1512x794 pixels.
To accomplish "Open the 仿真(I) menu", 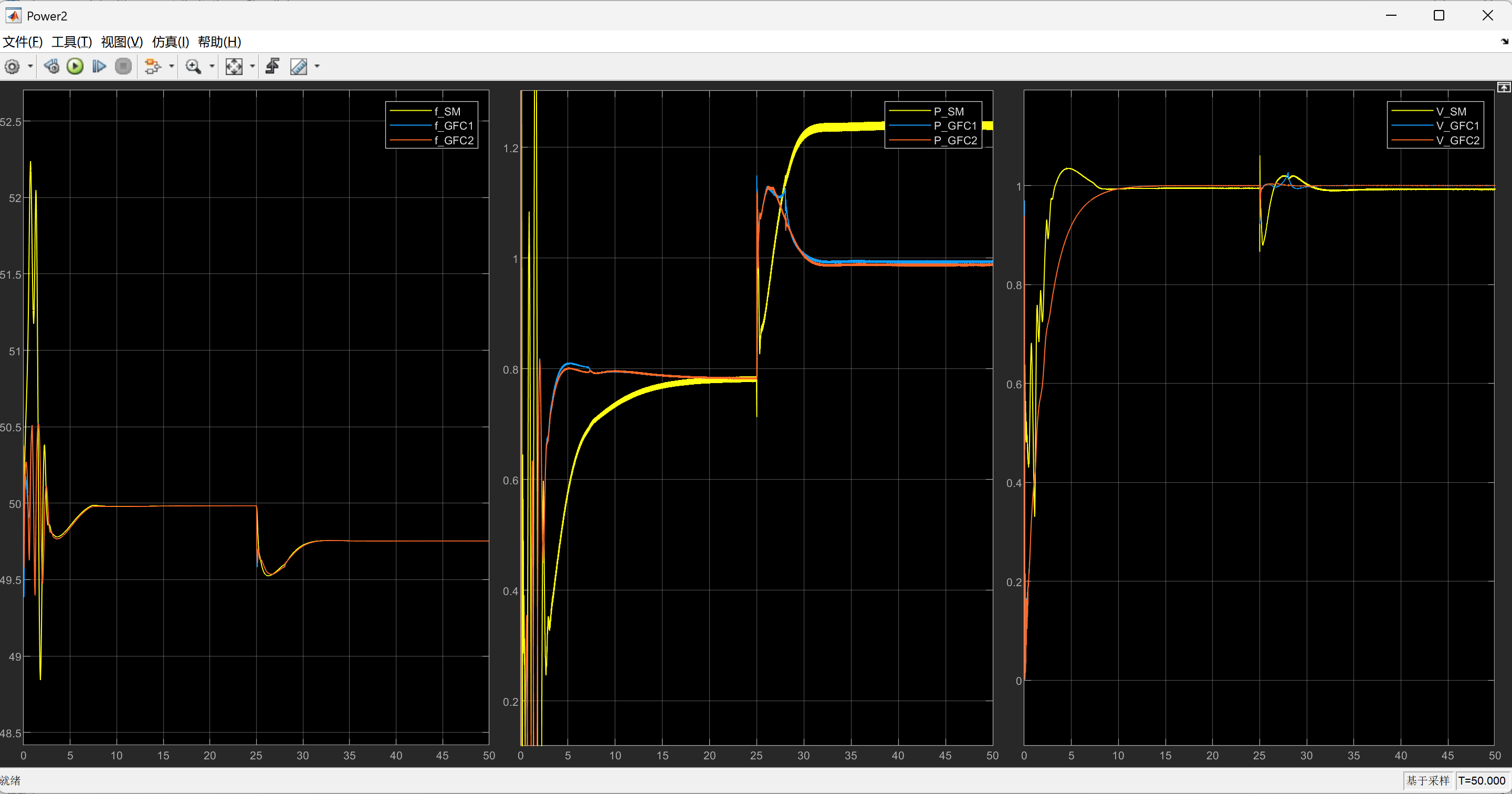I will pos(171,43).
